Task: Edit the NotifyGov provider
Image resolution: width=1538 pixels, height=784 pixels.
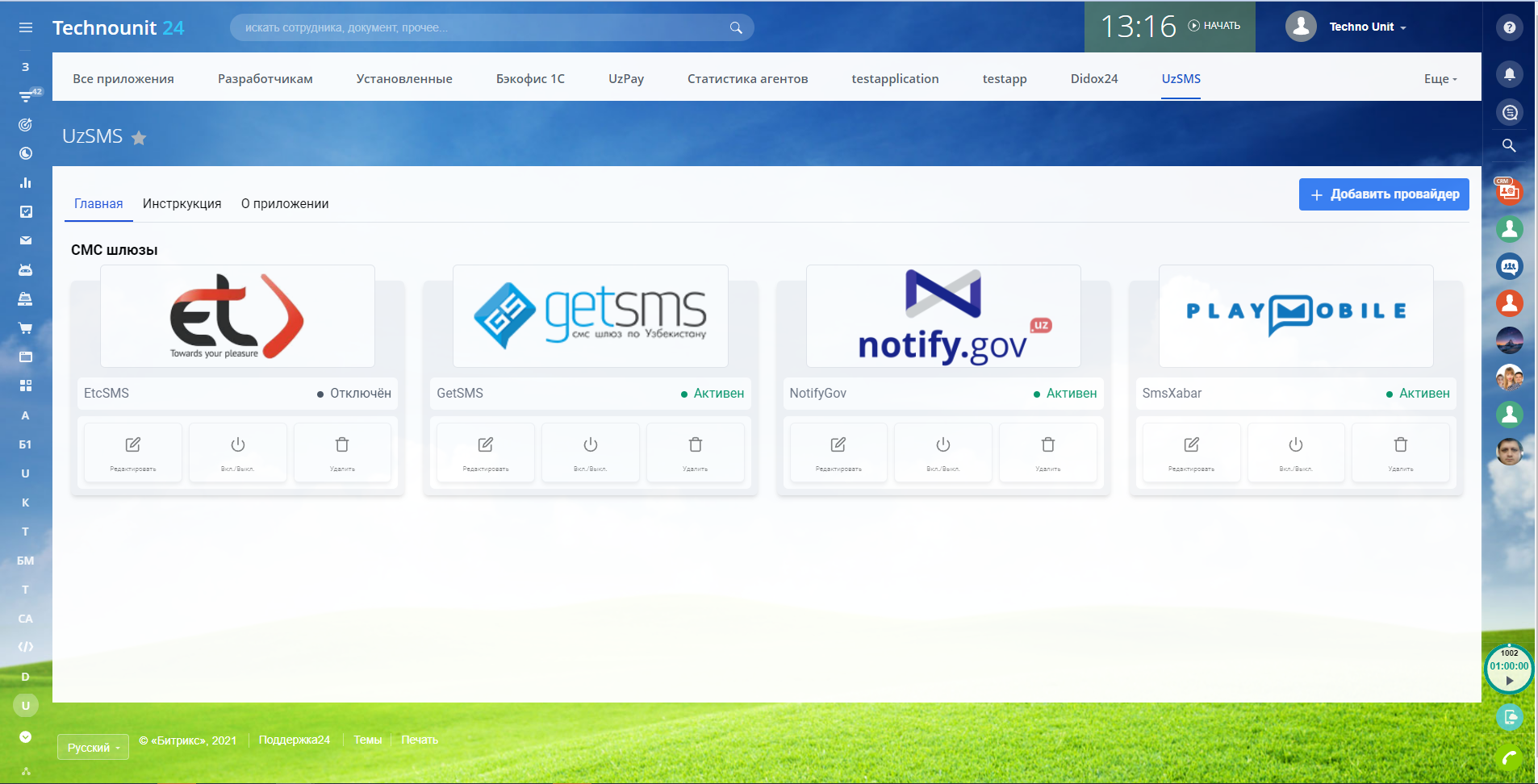Action: coord(838,452)
